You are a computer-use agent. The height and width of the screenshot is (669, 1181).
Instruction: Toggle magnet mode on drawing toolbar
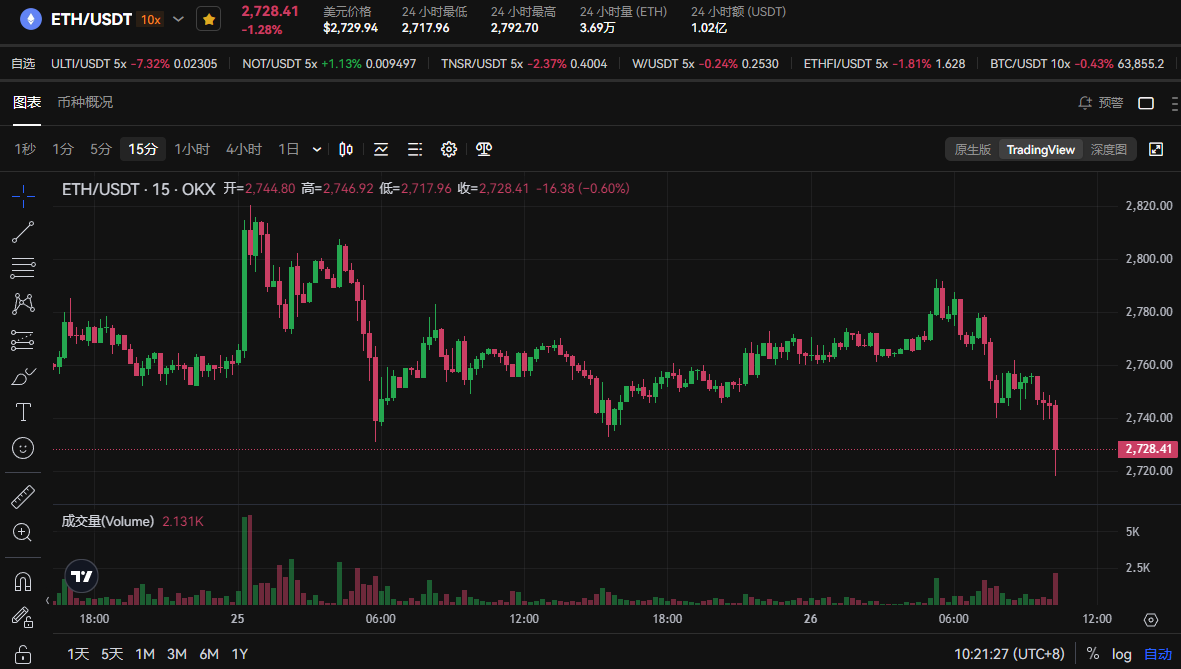[x=23, y=582]
